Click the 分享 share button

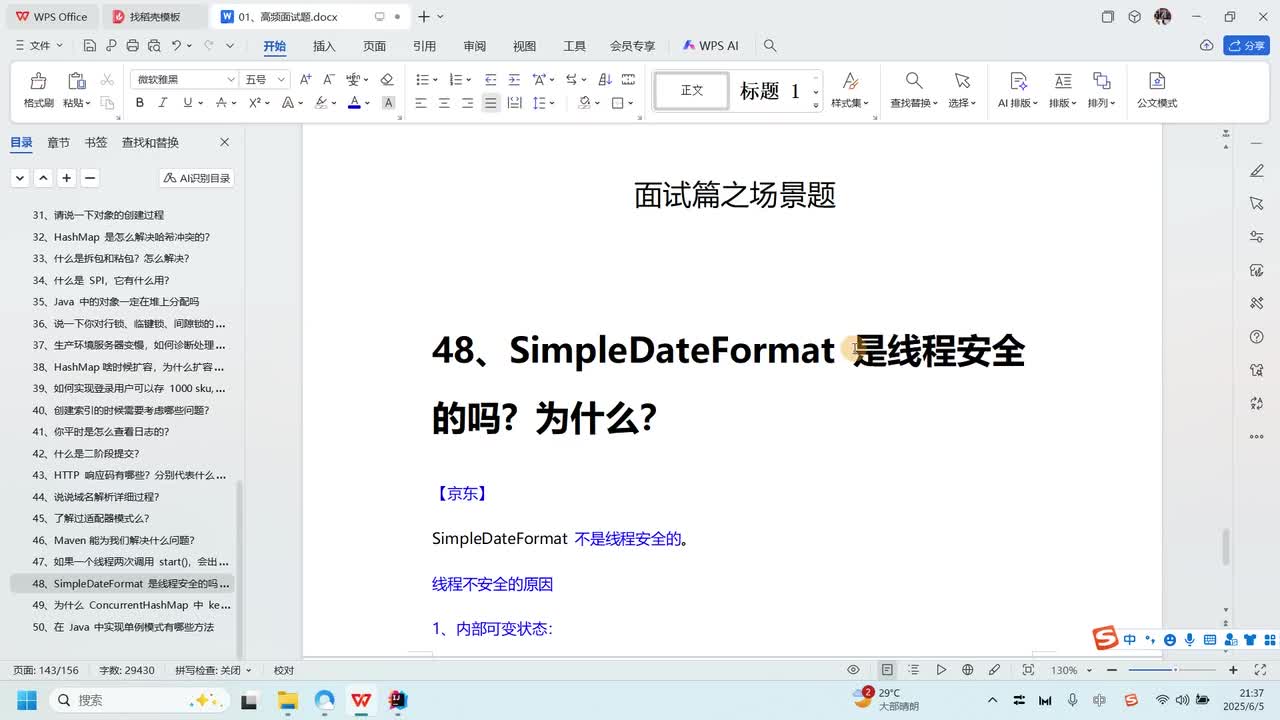1246,46
